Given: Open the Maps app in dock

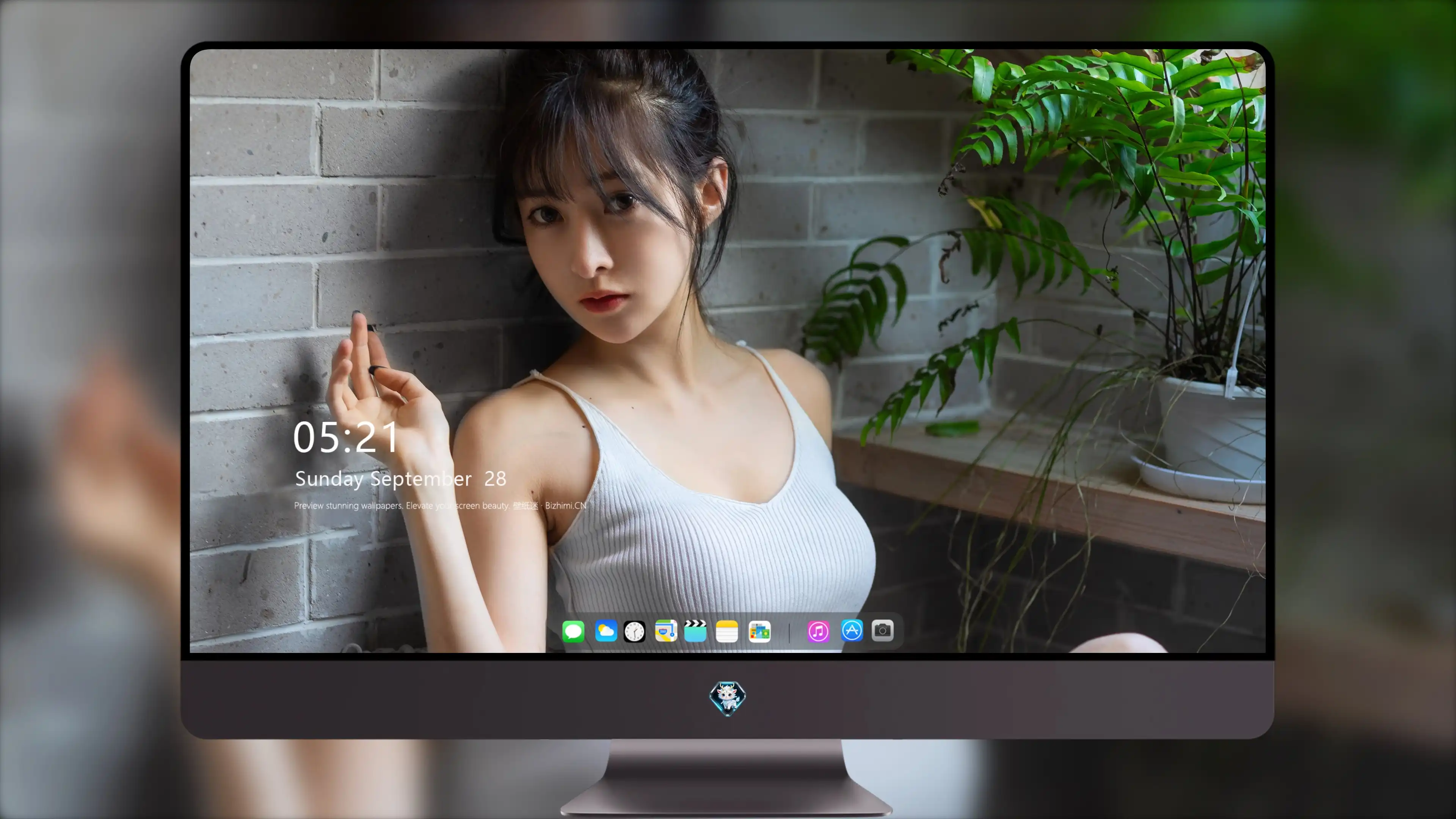Looking at the screenshot, I should (666, 631).
